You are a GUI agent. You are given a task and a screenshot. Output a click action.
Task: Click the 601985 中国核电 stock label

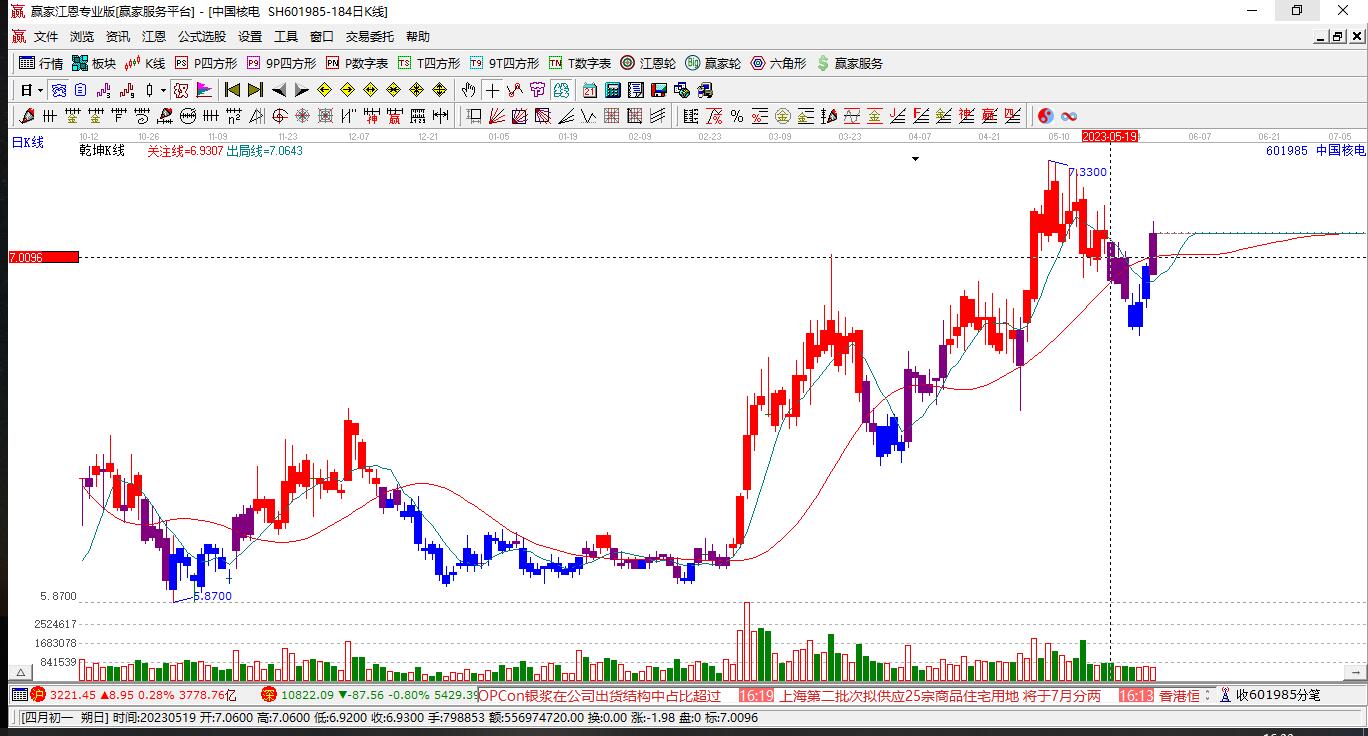pos(1315,151)
